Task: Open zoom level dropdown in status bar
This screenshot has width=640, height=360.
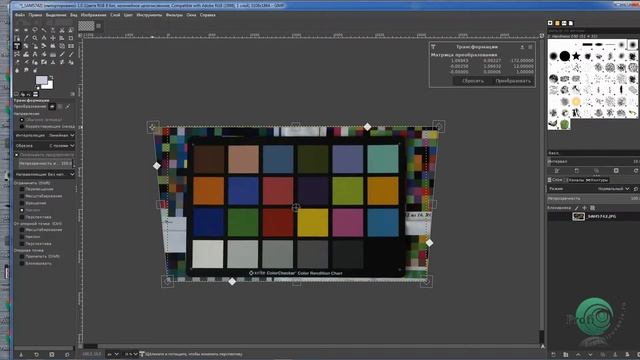Action: 132,354
